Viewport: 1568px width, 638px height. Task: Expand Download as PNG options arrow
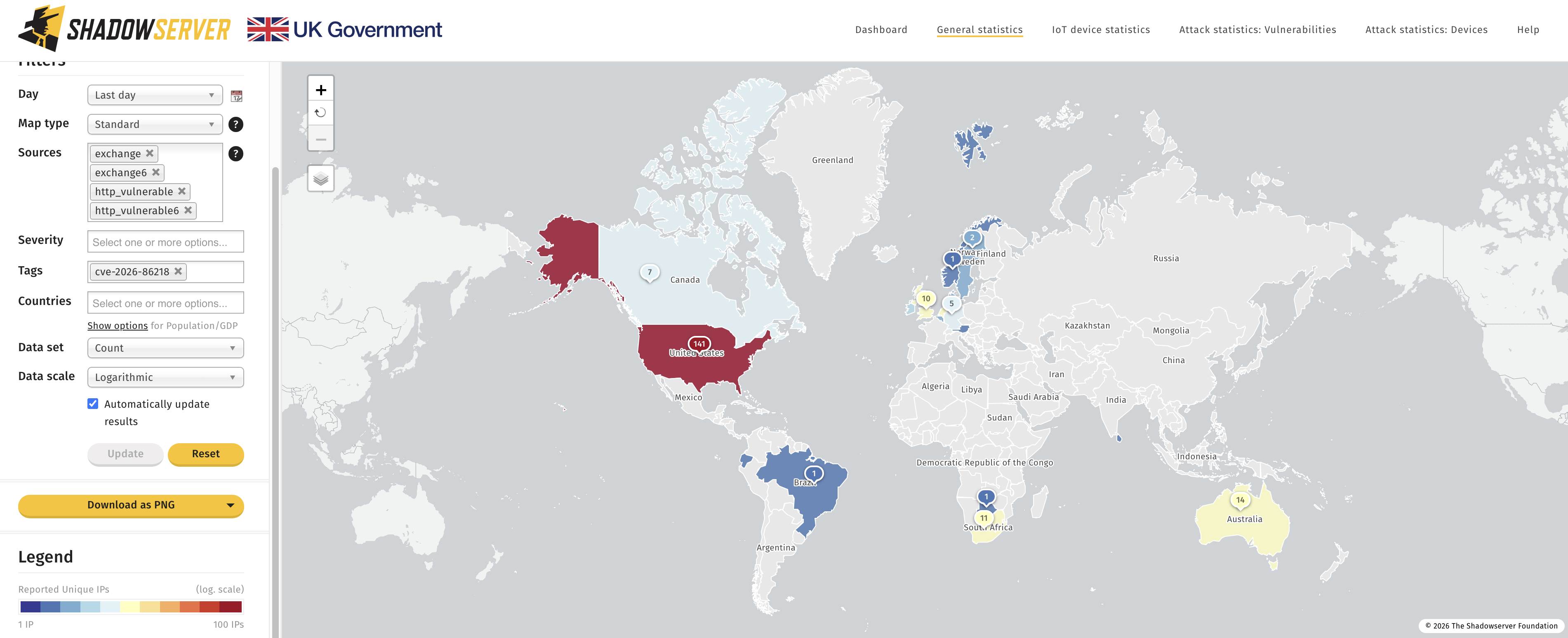231,505
